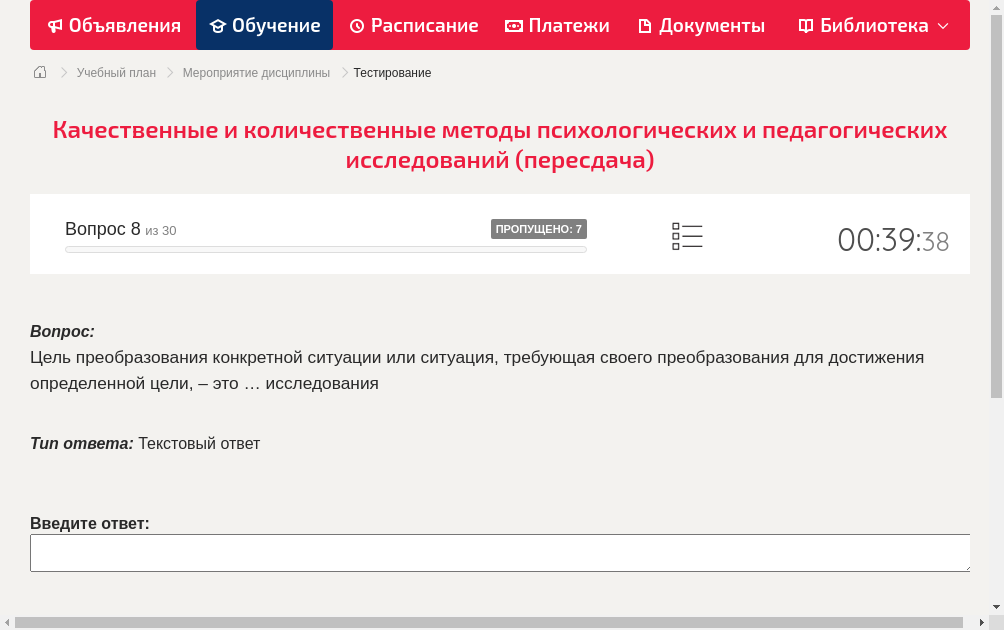Click the payment card icon on Платежи
This screenshot has height=630, width=1004.
[514, 25]
